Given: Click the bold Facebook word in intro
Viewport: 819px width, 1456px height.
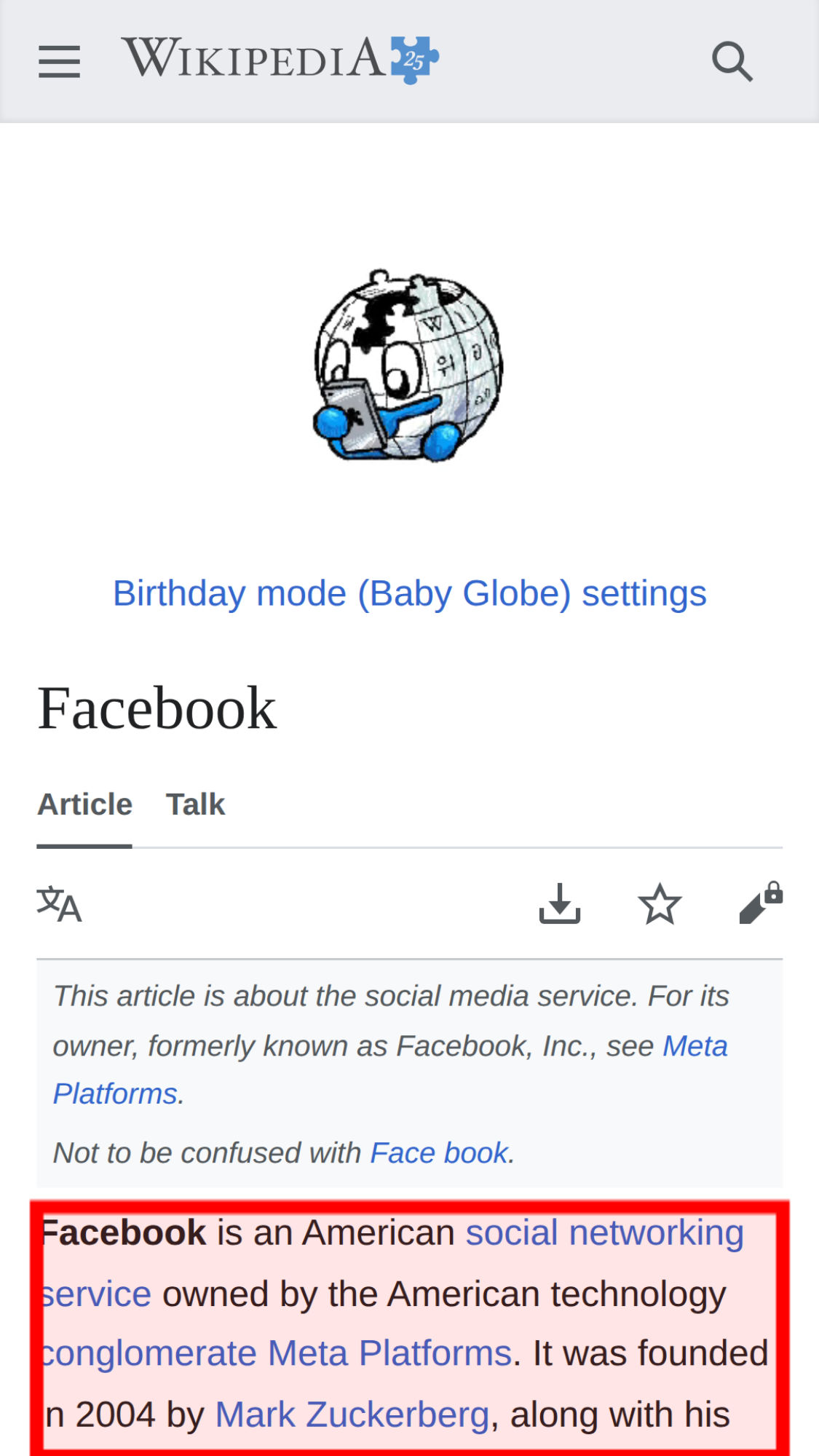Looking at the screenshot, I should [124, 1233].
